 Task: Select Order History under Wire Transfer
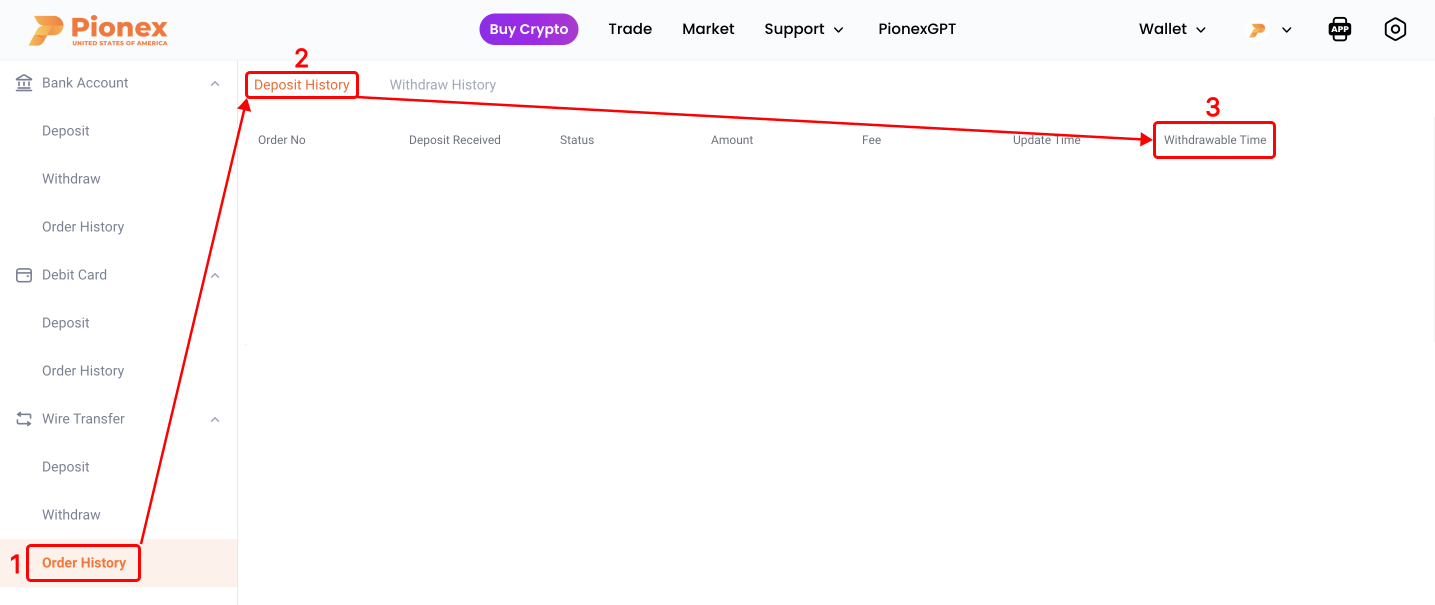point(84,563)
